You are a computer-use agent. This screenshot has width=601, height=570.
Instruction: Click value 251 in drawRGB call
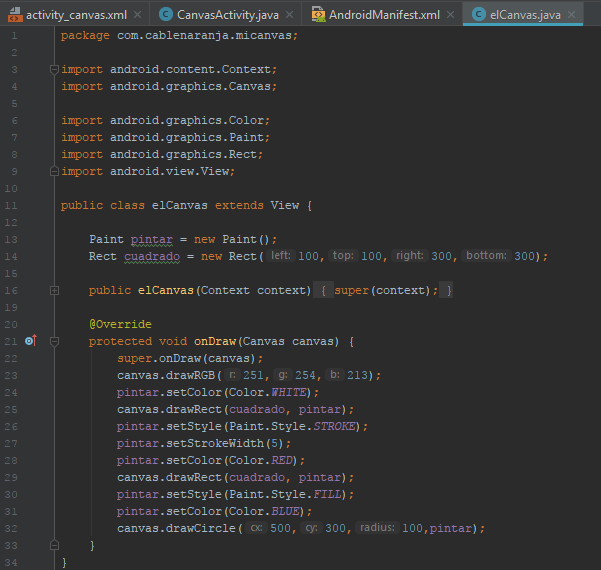[x=253, y=375]
